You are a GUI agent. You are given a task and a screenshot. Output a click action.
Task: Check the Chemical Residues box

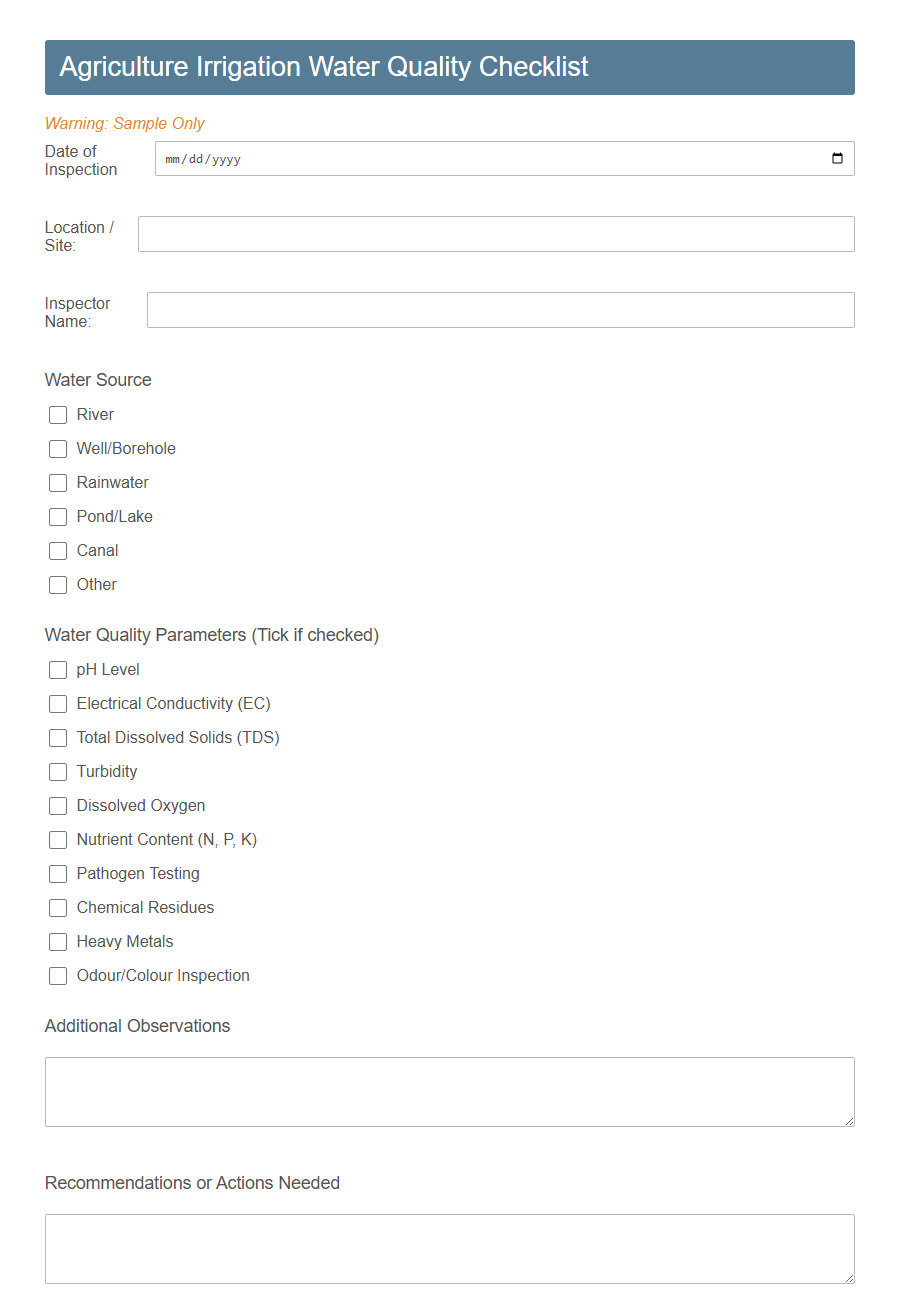tap(57, 907)
